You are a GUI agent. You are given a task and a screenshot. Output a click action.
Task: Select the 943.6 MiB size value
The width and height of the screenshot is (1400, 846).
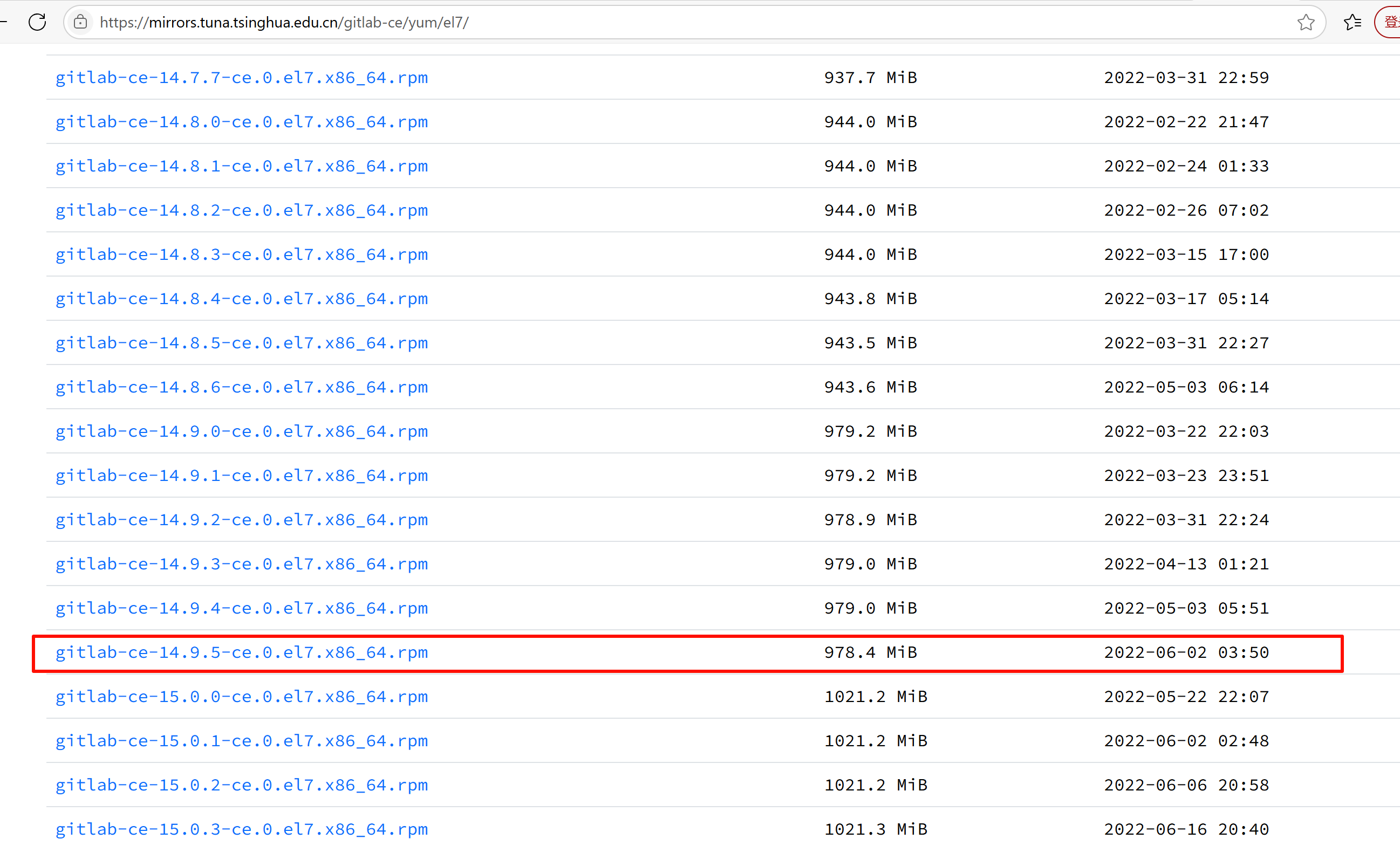click(871, 388)
